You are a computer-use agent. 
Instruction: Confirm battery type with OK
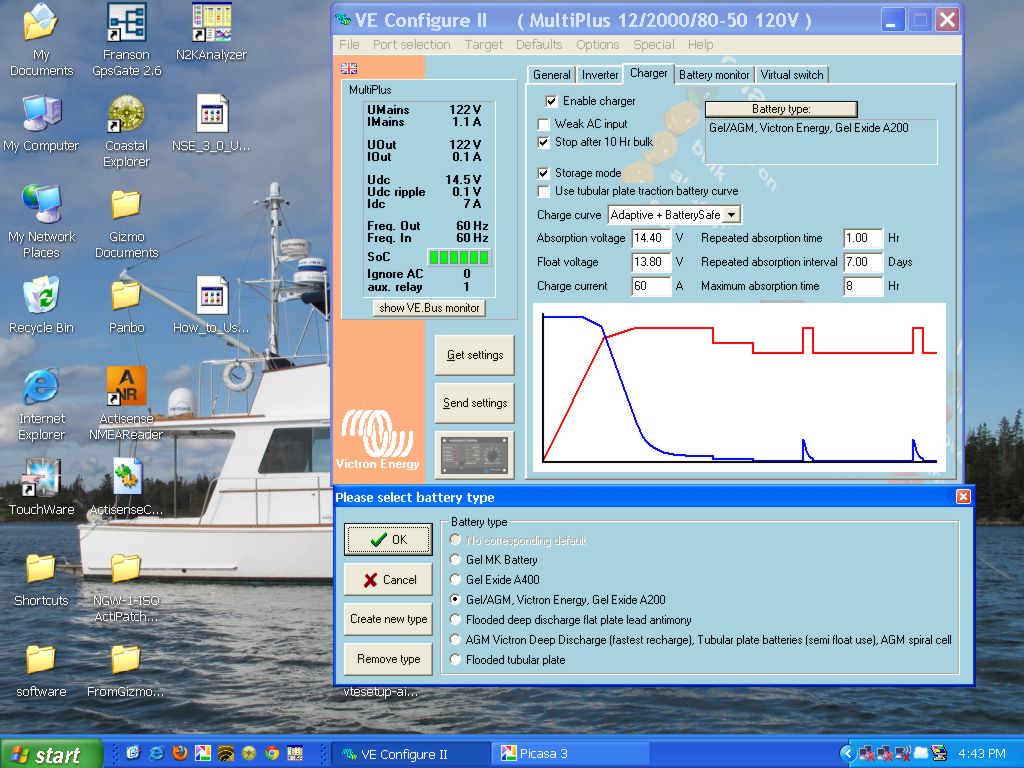[388, 539]
